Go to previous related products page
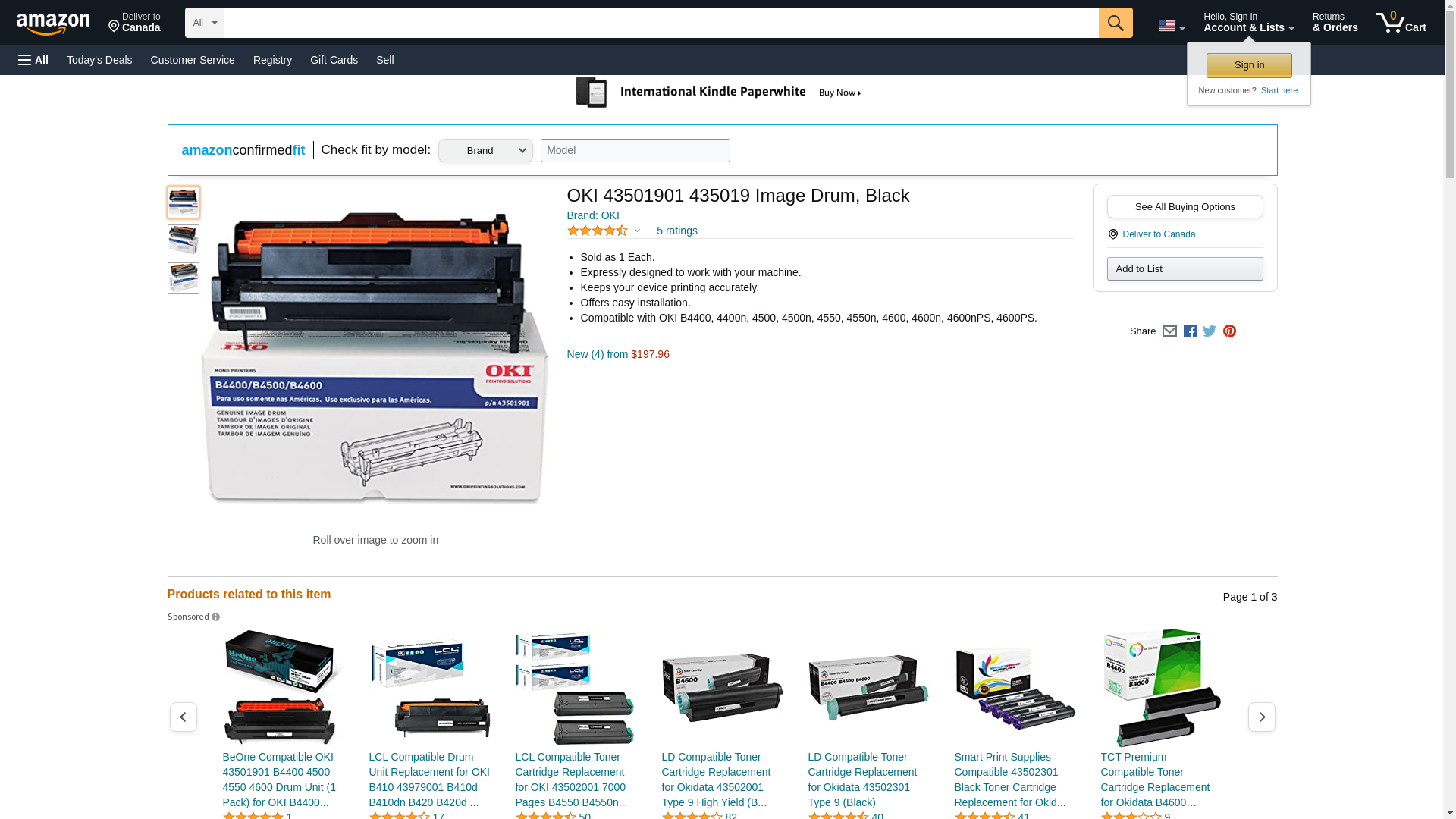Screen dimensions: 1456x819 tap(183, 717)
